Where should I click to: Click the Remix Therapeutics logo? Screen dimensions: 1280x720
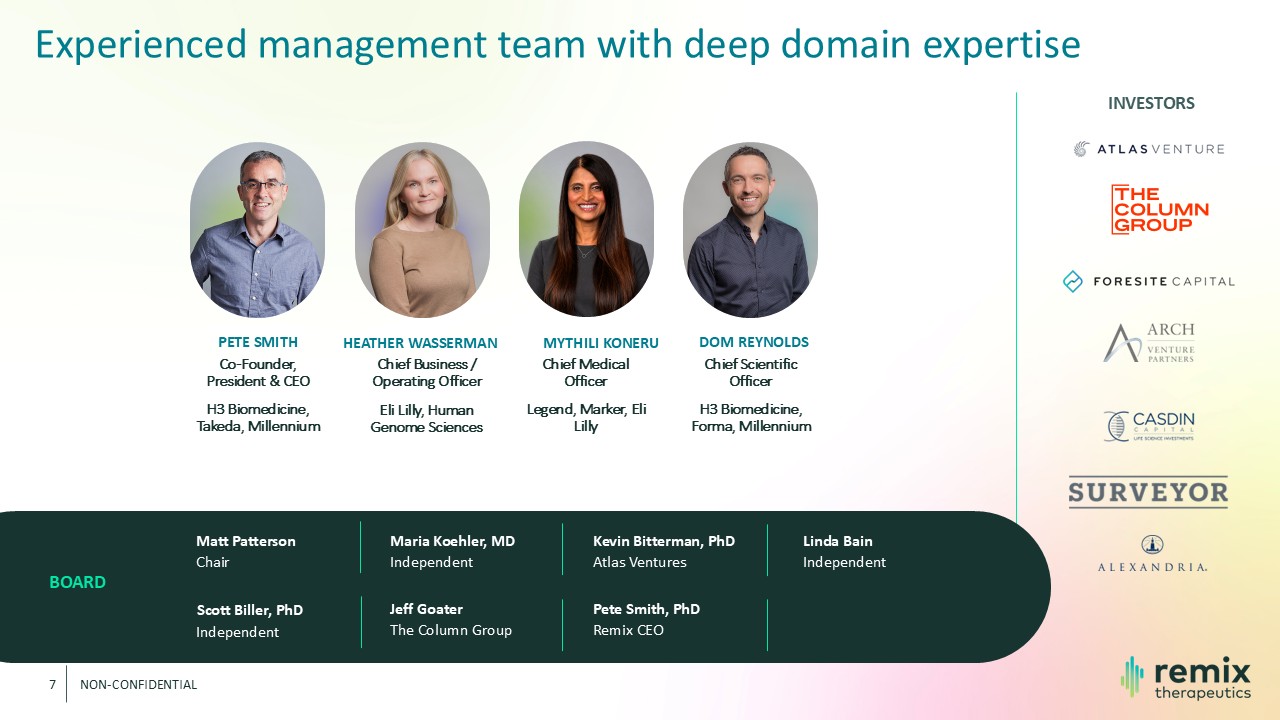point(1186,678)
